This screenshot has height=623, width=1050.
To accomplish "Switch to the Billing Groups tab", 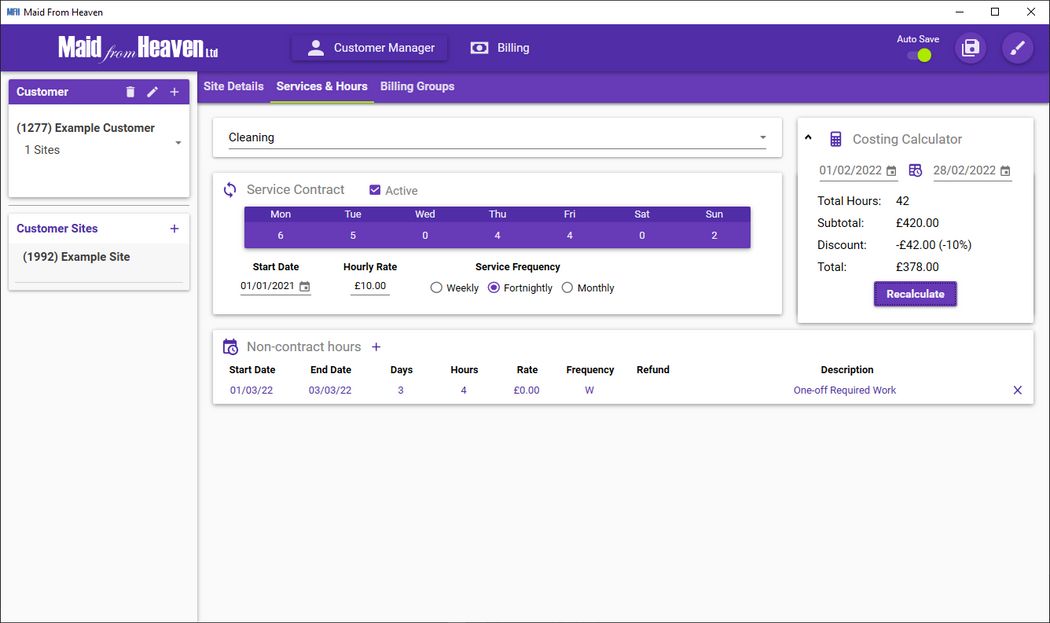I will coord(417,86).
